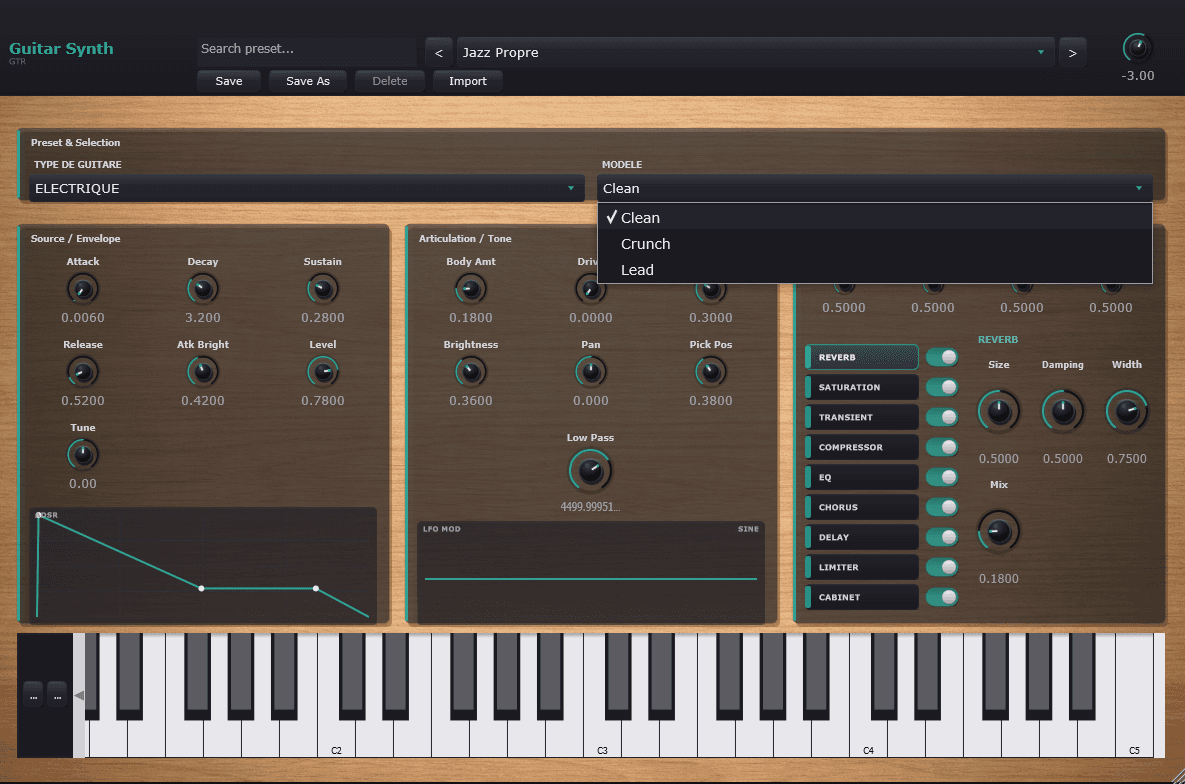1185x784 pixels.
Task: Toggle the Cabinet effect switch
Action: [941, 597]
